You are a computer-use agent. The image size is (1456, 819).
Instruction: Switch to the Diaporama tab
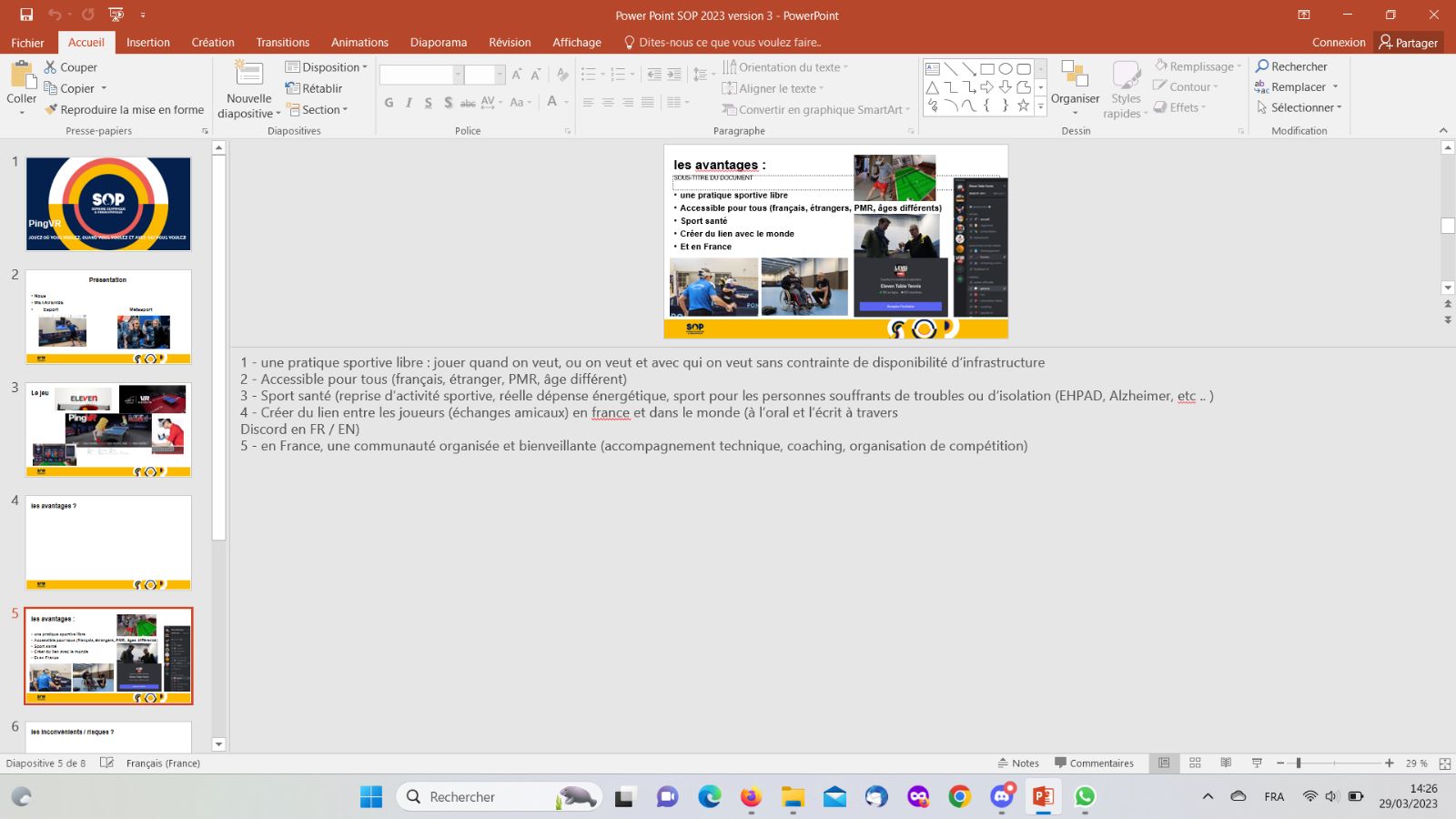click(438, 43)
